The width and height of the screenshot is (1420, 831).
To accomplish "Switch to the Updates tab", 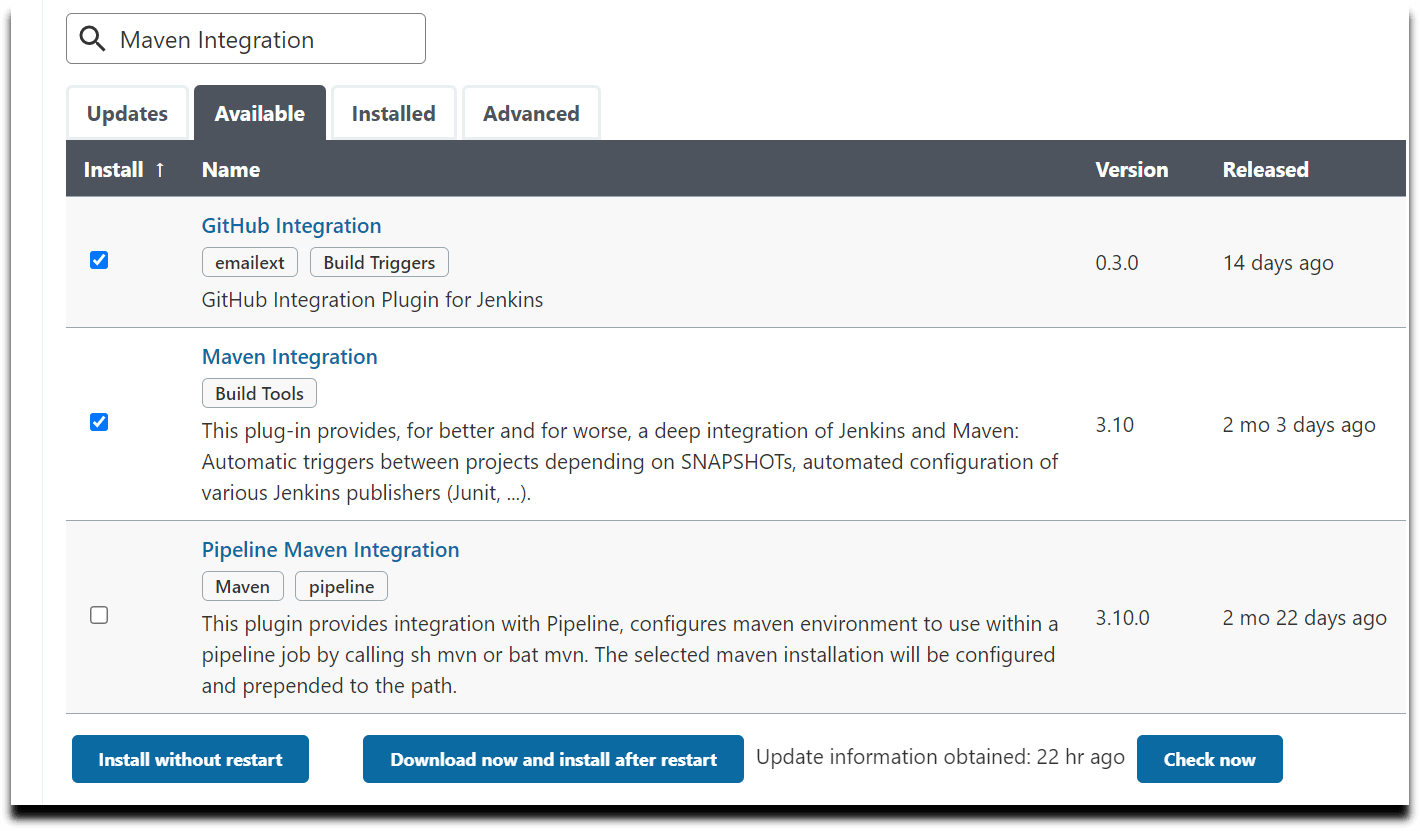I will tap(127, 113).
